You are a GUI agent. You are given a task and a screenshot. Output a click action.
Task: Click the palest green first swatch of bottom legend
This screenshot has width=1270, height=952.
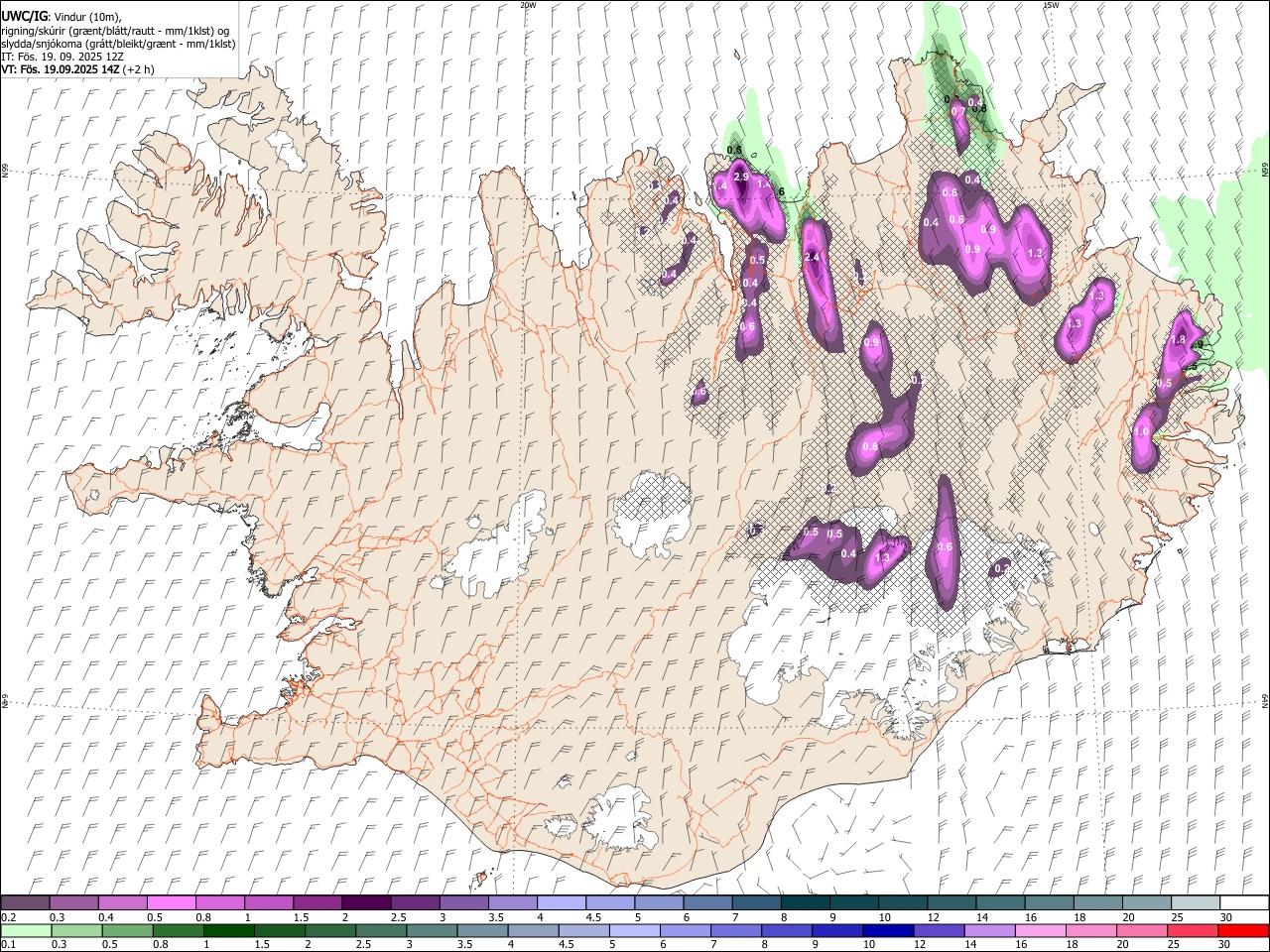(26, 930)
